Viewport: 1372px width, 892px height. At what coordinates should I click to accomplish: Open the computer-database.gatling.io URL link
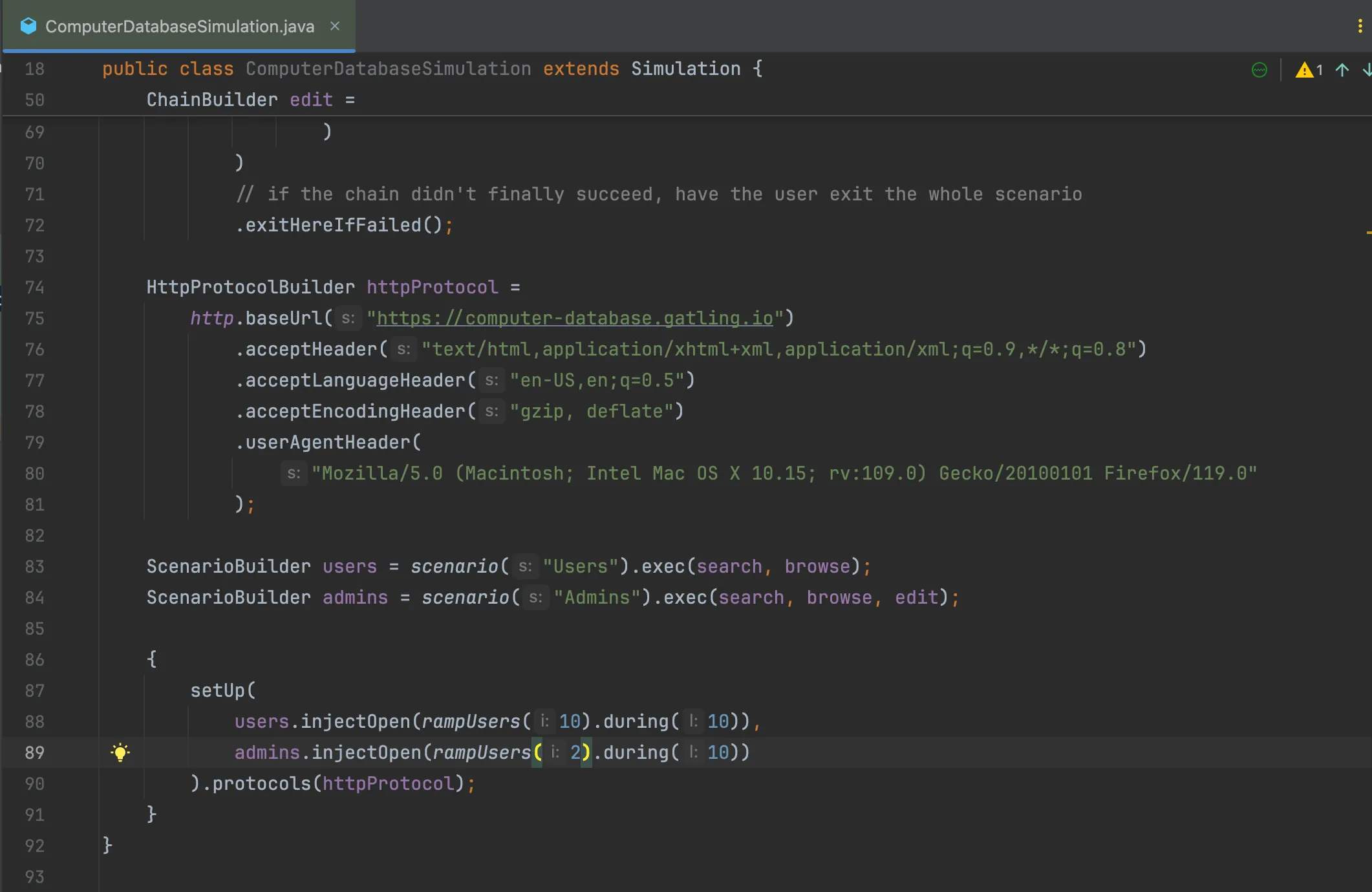pyautogui.click(x=574, y=318)
